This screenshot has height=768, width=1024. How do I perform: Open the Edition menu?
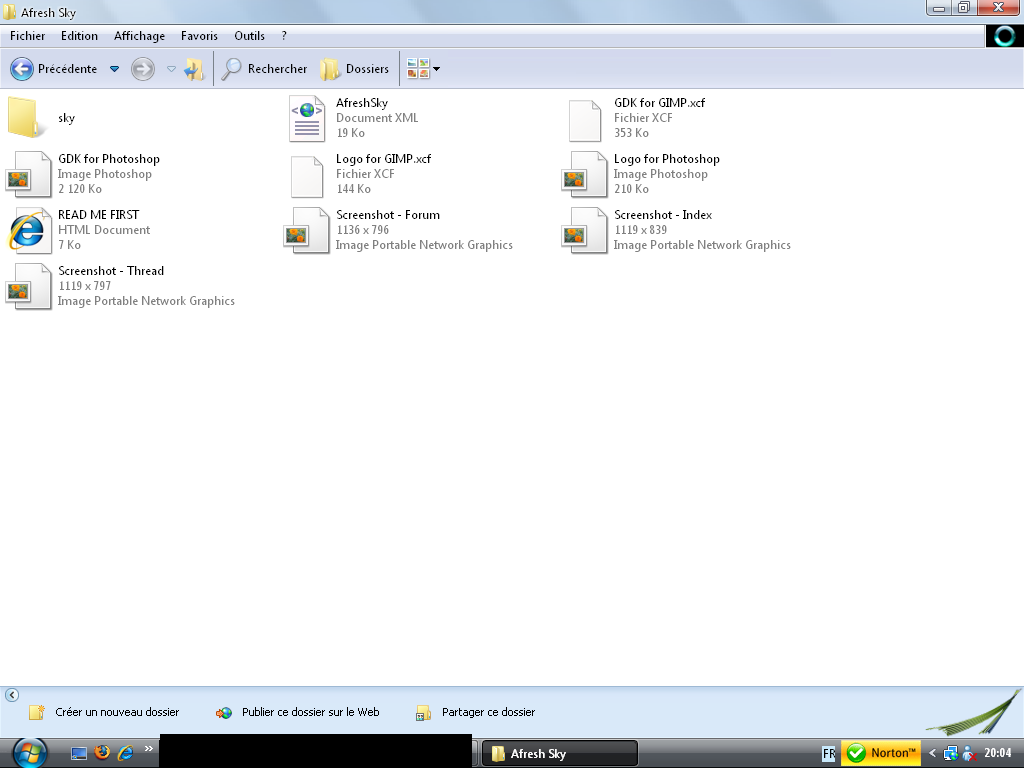pyautogui.click(x=79, y=36)
